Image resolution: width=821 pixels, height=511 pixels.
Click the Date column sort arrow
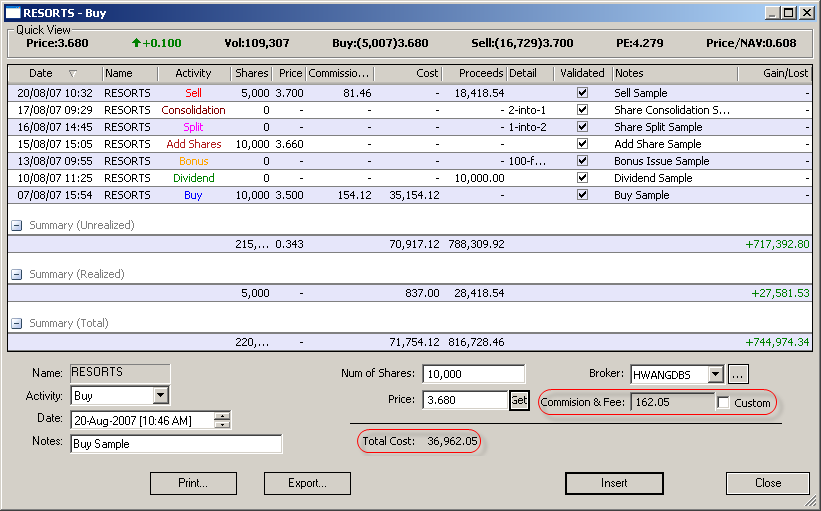(73, 73)
